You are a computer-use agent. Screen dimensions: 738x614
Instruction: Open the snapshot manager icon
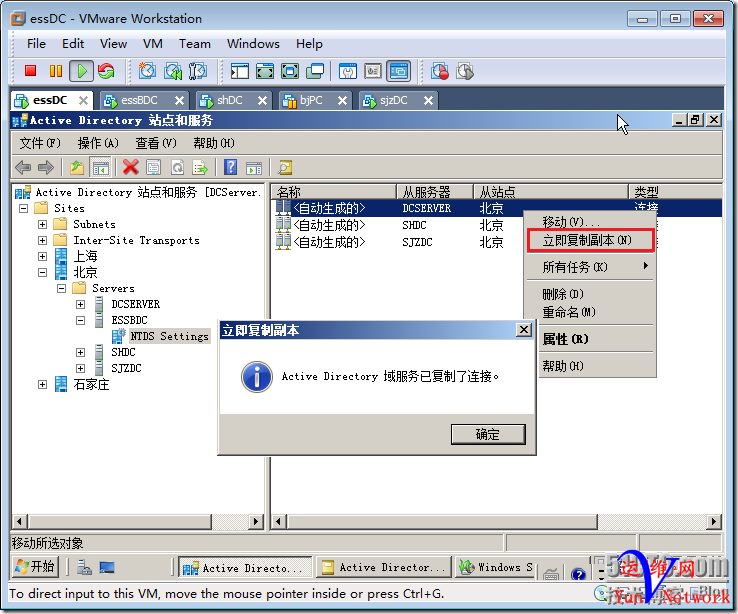click(198, 71)
